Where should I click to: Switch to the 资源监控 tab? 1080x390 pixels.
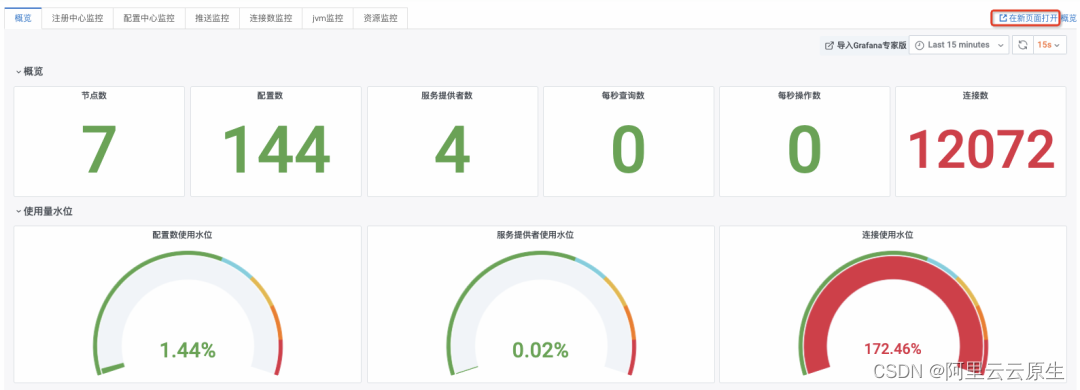(x=380, y=19)
